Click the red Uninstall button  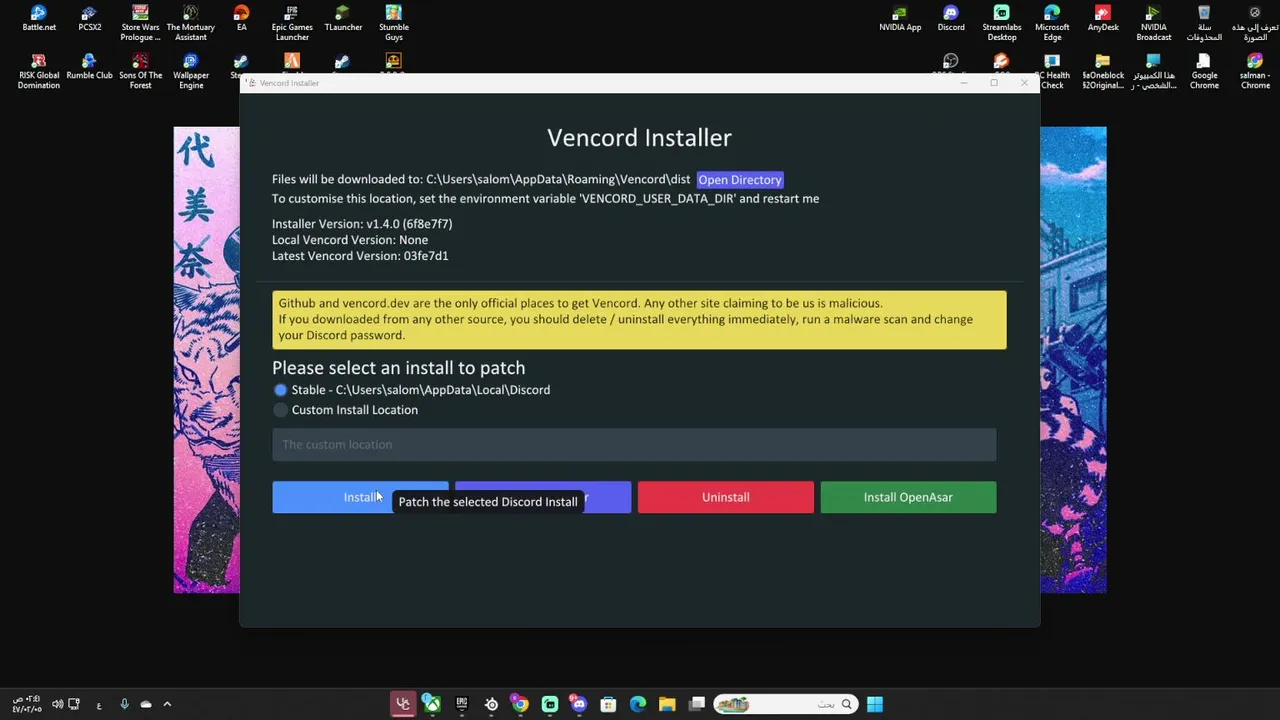coord(726,497)
